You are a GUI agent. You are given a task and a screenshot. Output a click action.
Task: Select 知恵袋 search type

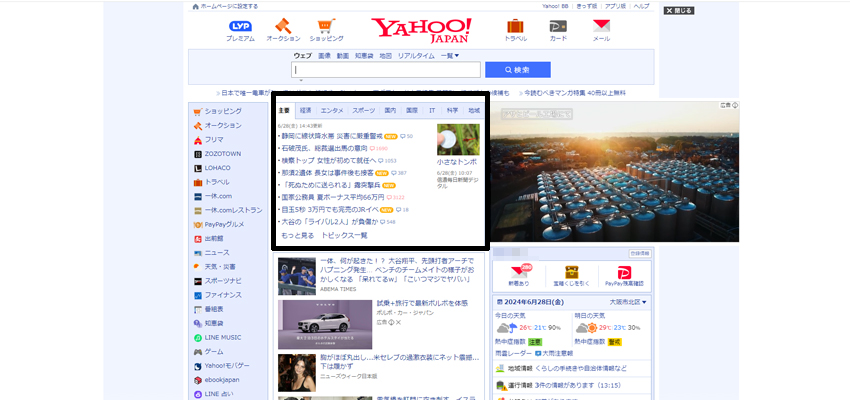[364, 55]
